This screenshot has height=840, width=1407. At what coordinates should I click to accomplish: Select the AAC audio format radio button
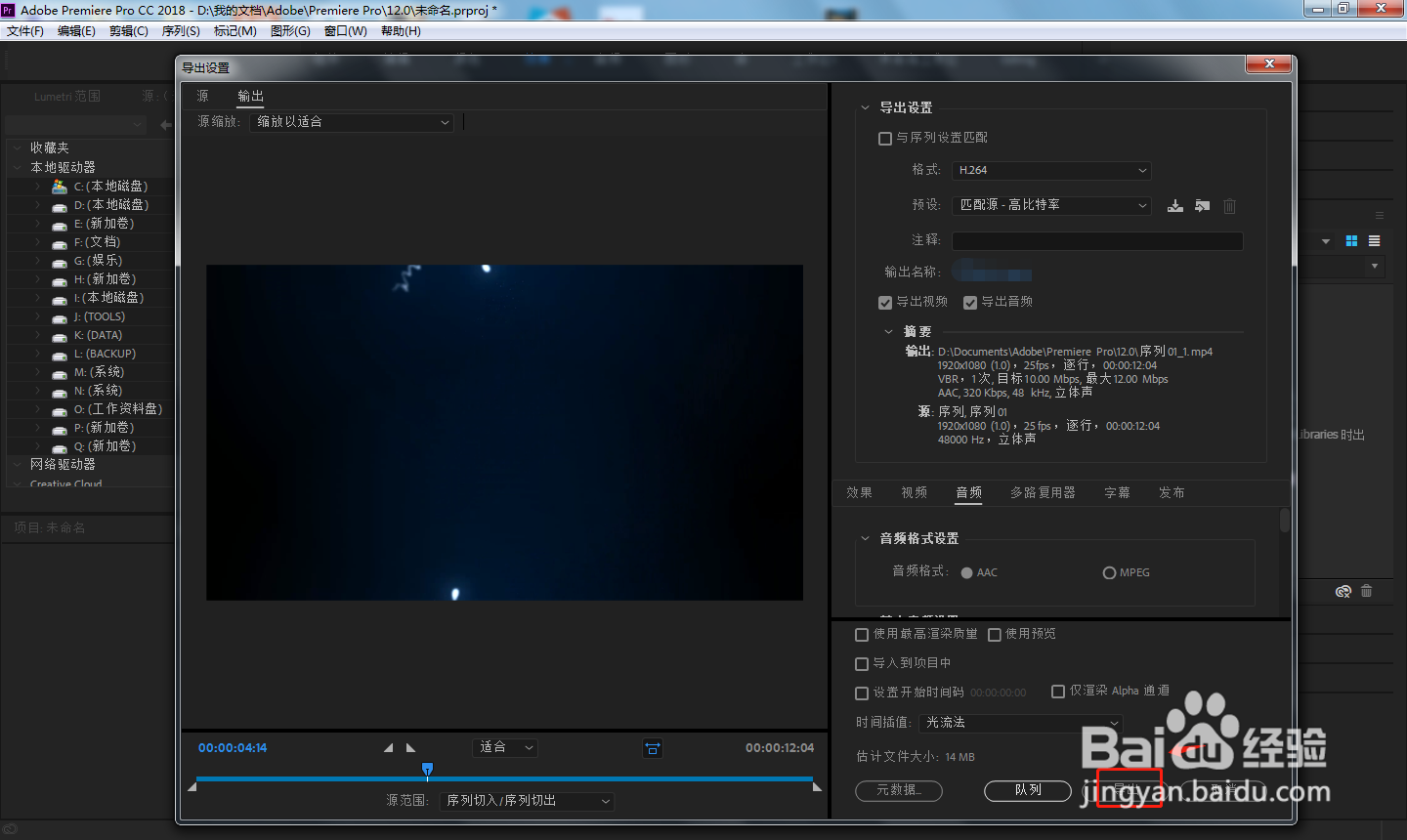click(x=967, y=573)
